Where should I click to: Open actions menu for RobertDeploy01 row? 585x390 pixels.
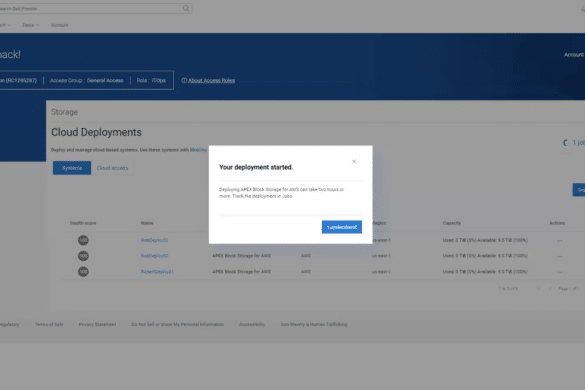point(560,272)
